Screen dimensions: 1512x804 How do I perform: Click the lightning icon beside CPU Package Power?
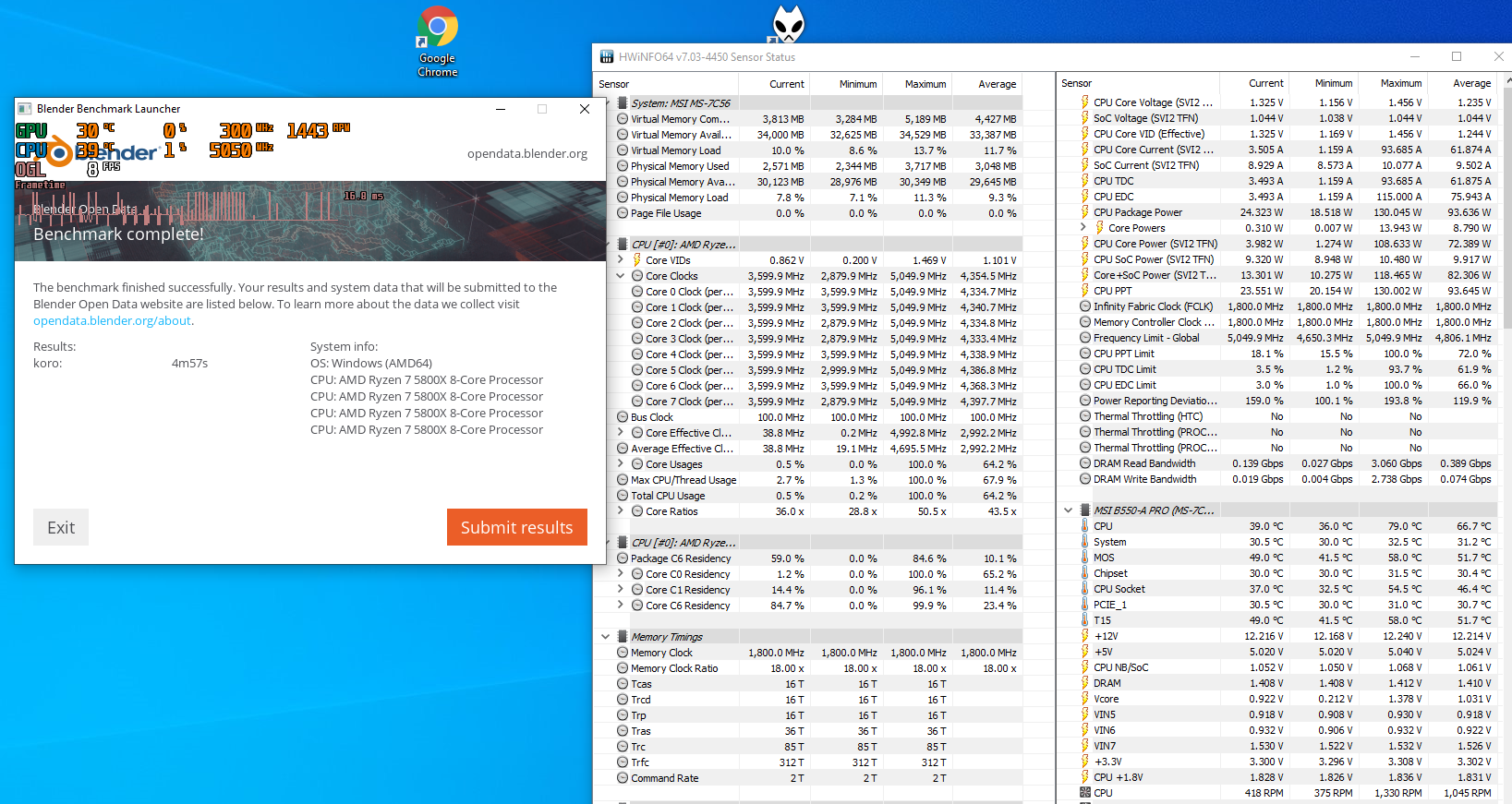click(x=1085, y=212)
